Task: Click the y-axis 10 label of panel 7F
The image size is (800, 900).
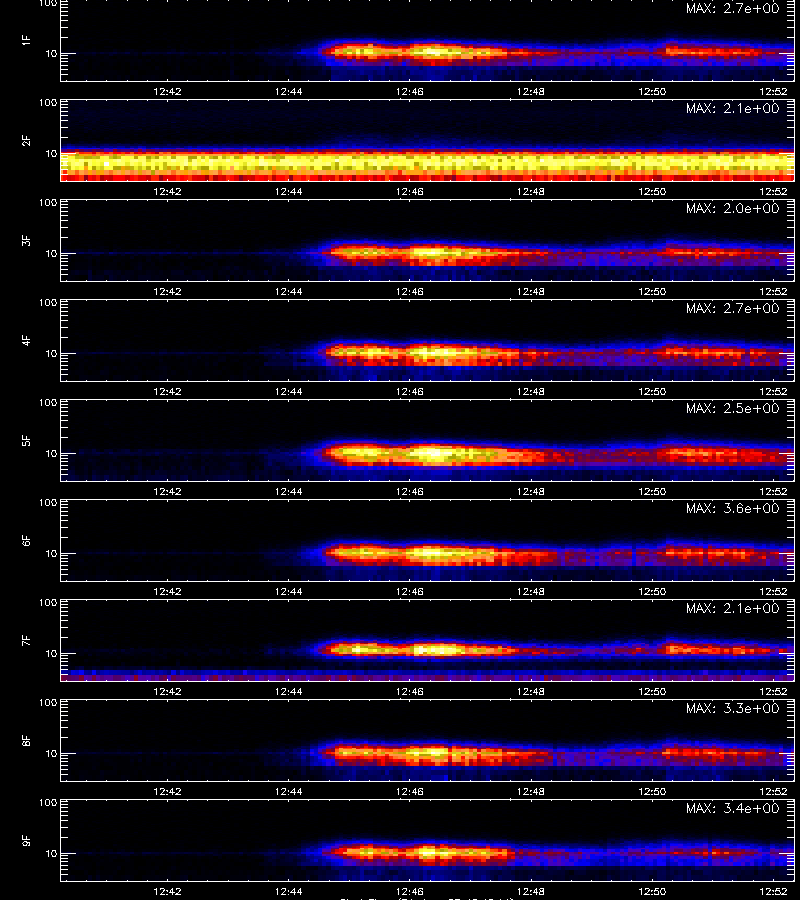Action: click(x=51, y=653)
